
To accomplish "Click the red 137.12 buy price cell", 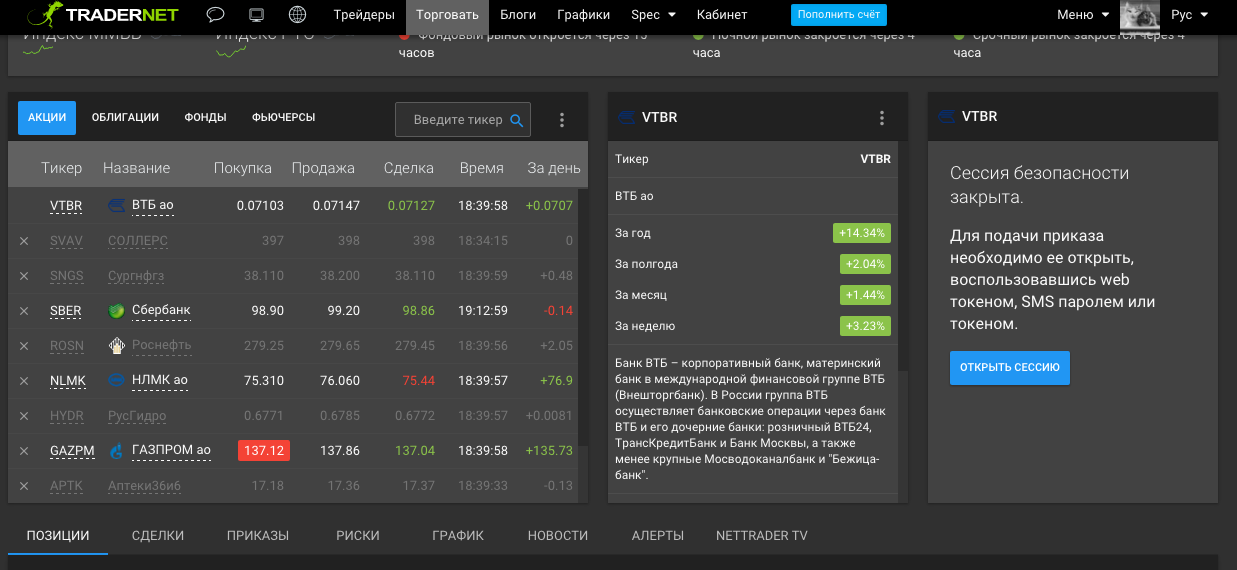I will (x=265, y=451).
